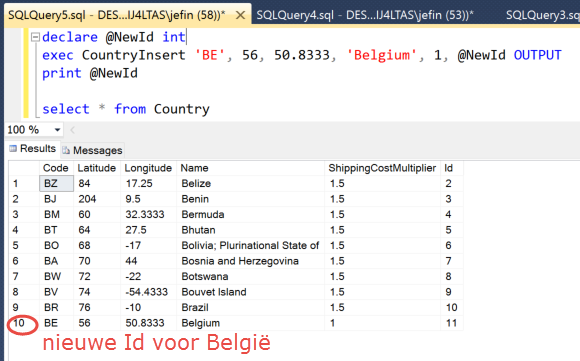Image resolution: width=580 pixels, height=361 pixels.
Task: Place cursor in select * from Country line
Action: pyautogui.click(x=126, y=109)
